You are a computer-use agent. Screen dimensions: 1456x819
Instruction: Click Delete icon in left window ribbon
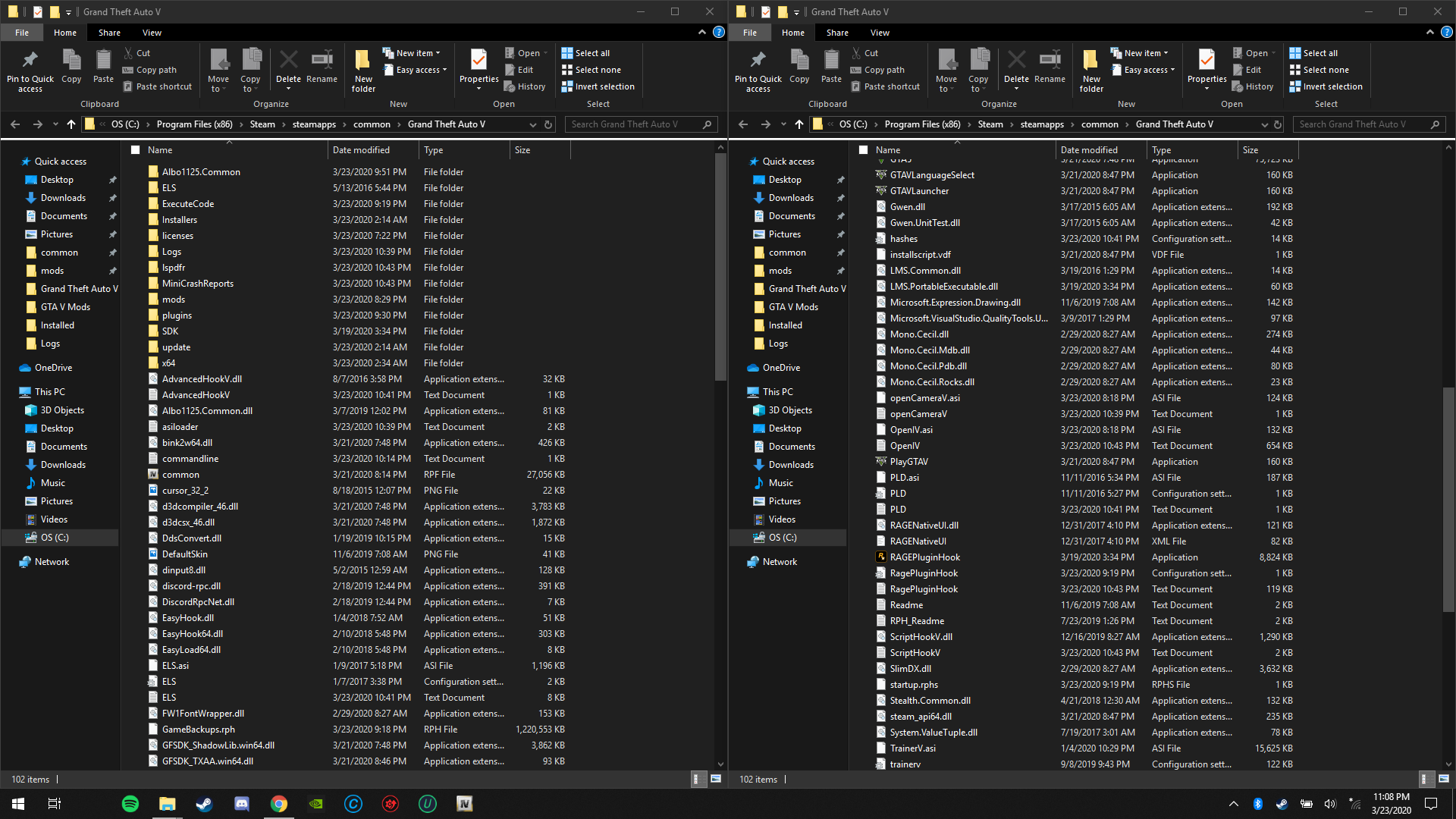point(288,61)
